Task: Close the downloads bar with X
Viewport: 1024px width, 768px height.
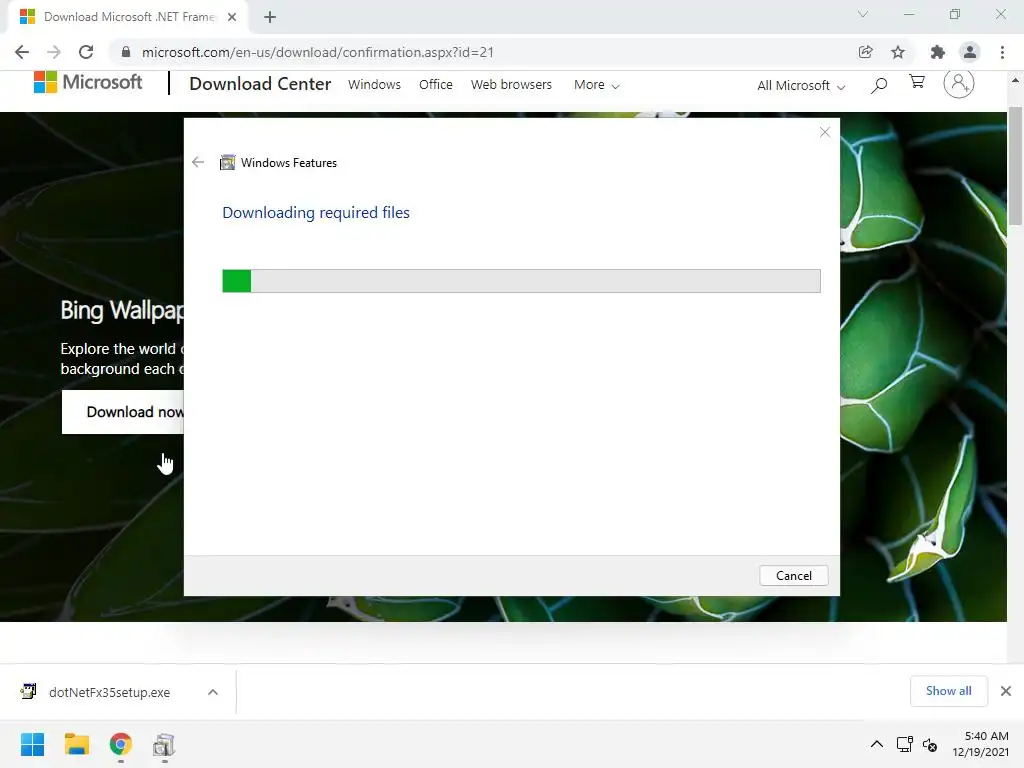Action: (x=1006, y=691)
